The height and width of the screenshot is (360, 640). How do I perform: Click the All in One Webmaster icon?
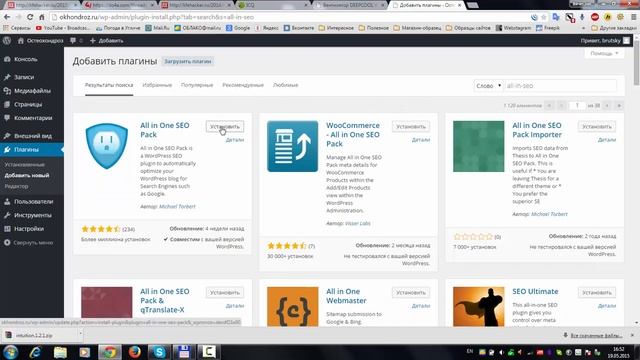[x=292, y=307]
